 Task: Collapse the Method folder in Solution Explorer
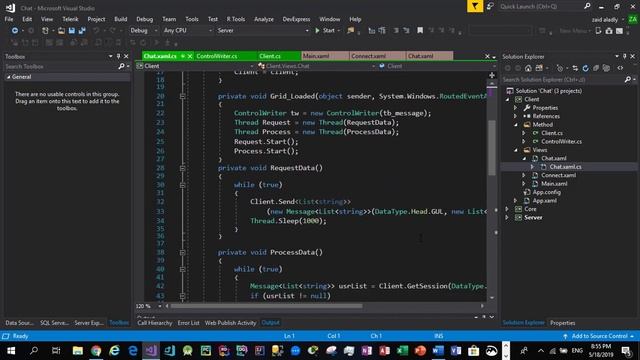(516, 125)
